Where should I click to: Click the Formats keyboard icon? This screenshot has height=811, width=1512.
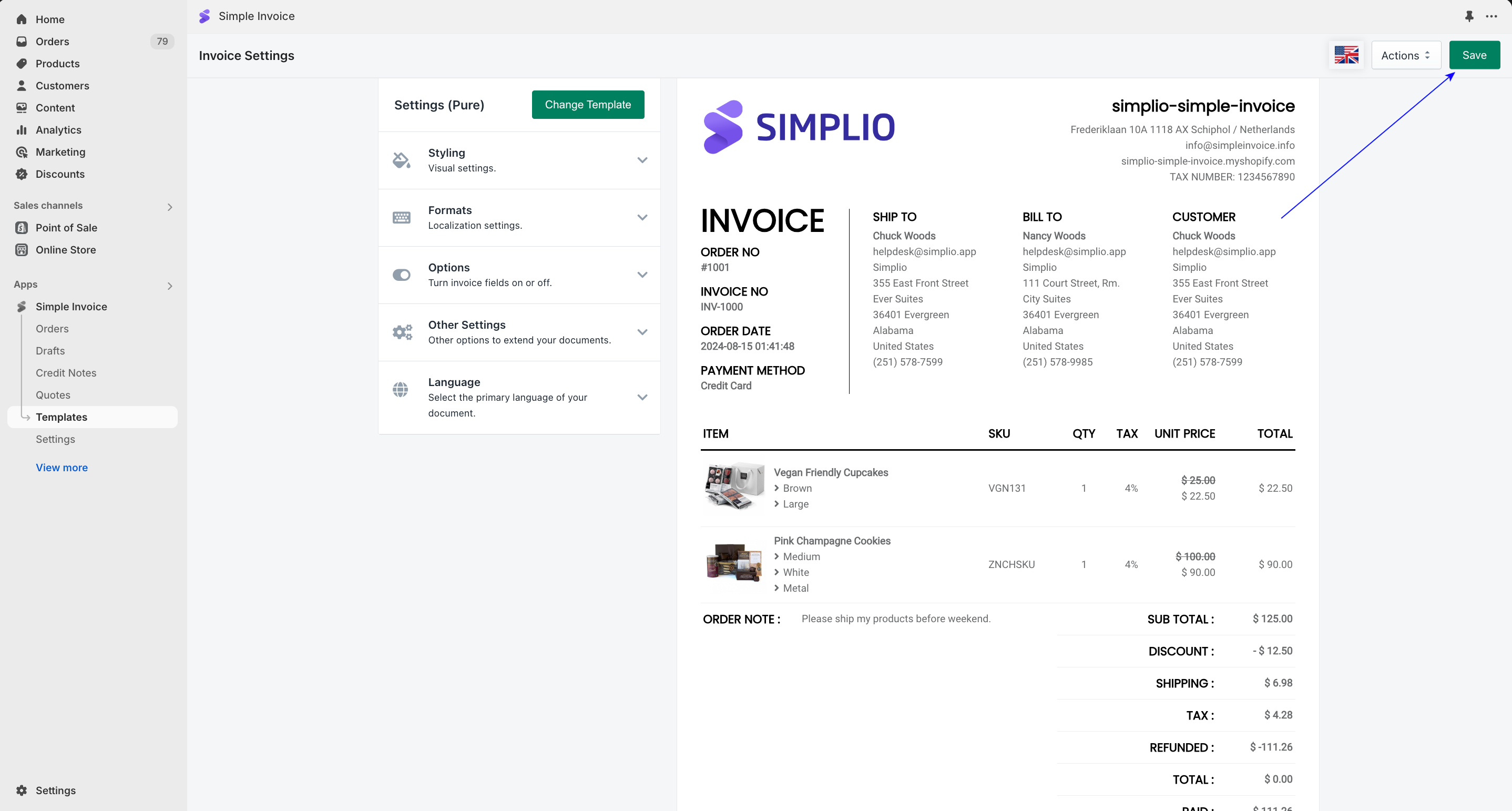(402, 218)
